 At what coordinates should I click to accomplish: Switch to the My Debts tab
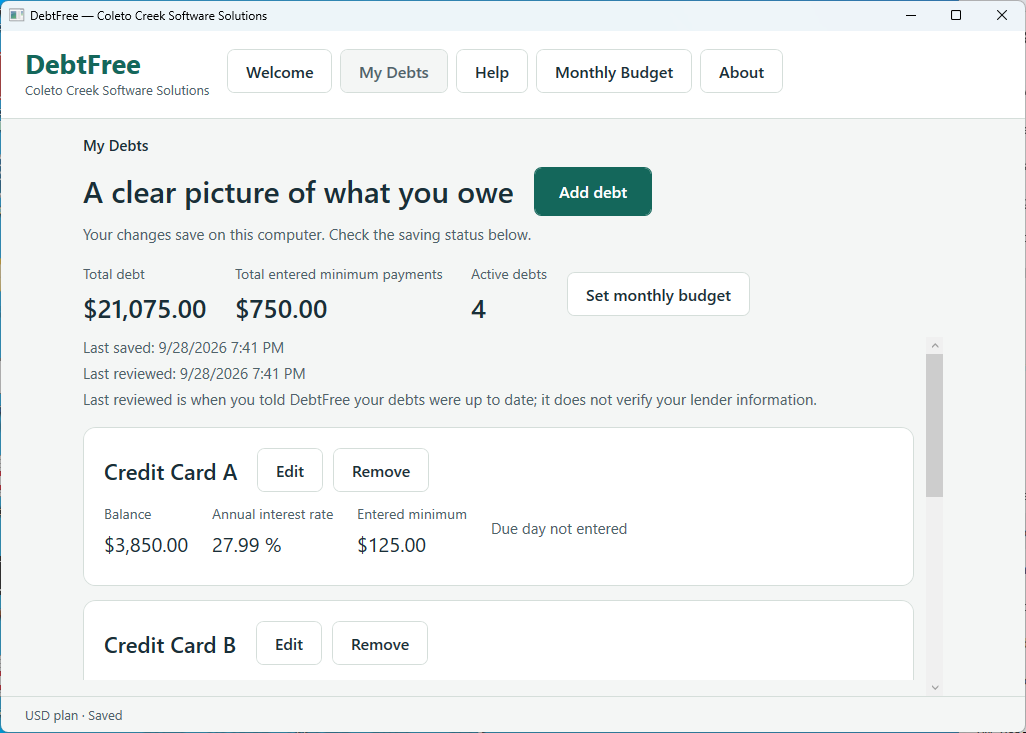[x=394, y=71]
